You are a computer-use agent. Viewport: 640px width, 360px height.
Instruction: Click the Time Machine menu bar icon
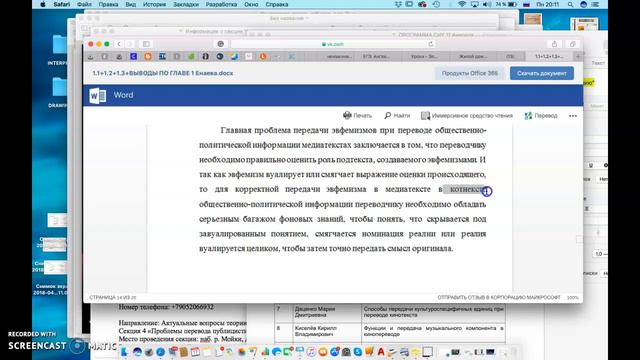point(436,4)
